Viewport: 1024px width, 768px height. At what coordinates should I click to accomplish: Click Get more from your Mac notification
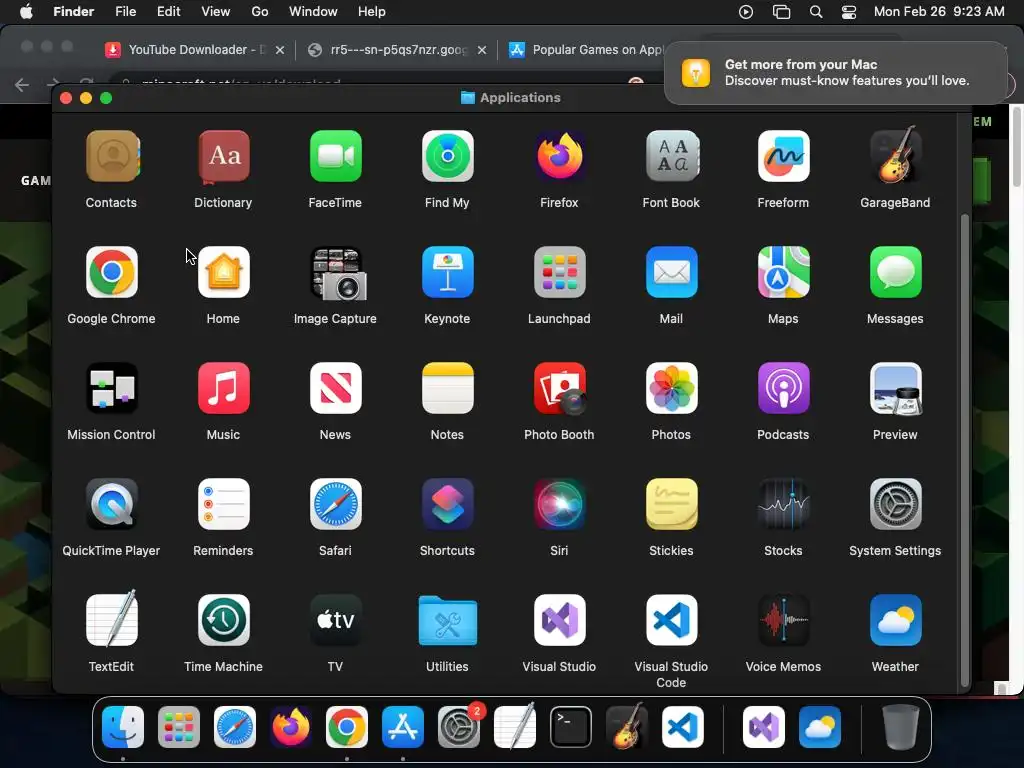coord(836,72)
